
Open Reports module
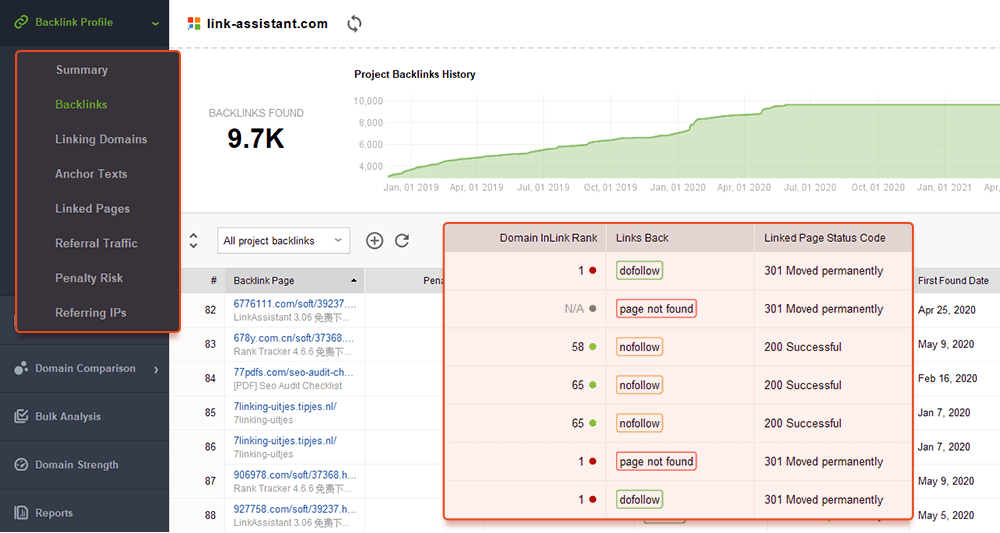point(54,513)
